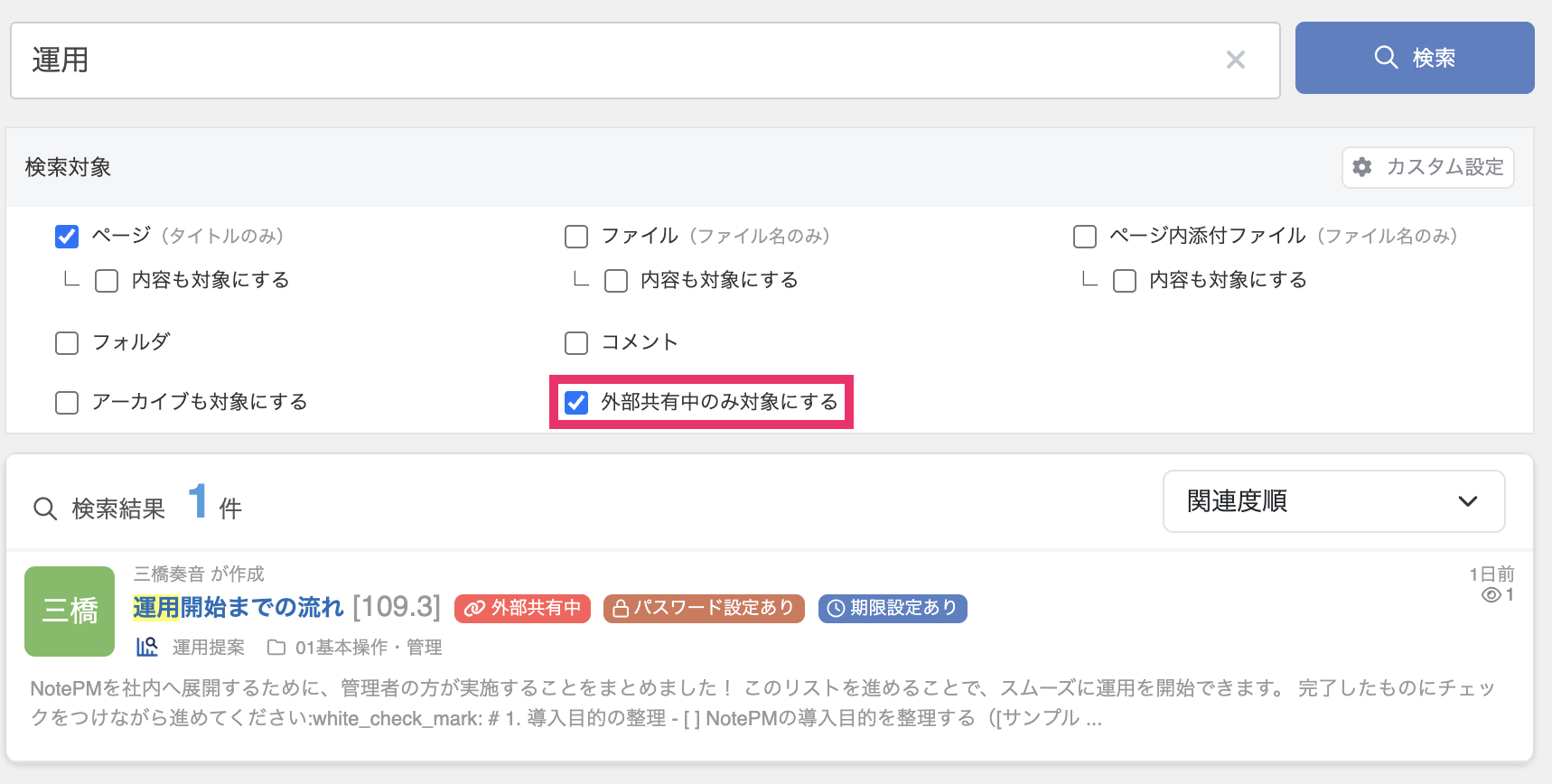Check the ファイル (ファイル名のみ) checkbox
Image resolution: width=1552 pixels, height=784 pixels.
point(576,237)
